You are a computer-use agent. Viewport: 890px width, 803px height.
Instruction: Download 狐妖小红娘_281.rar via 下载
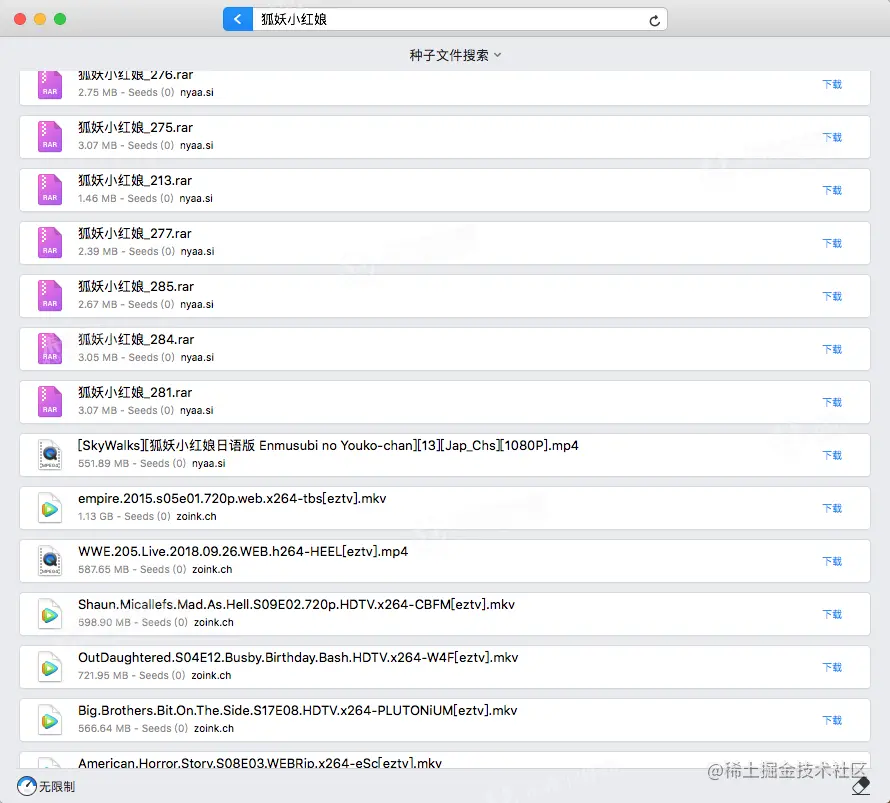[x=832, y=402]
